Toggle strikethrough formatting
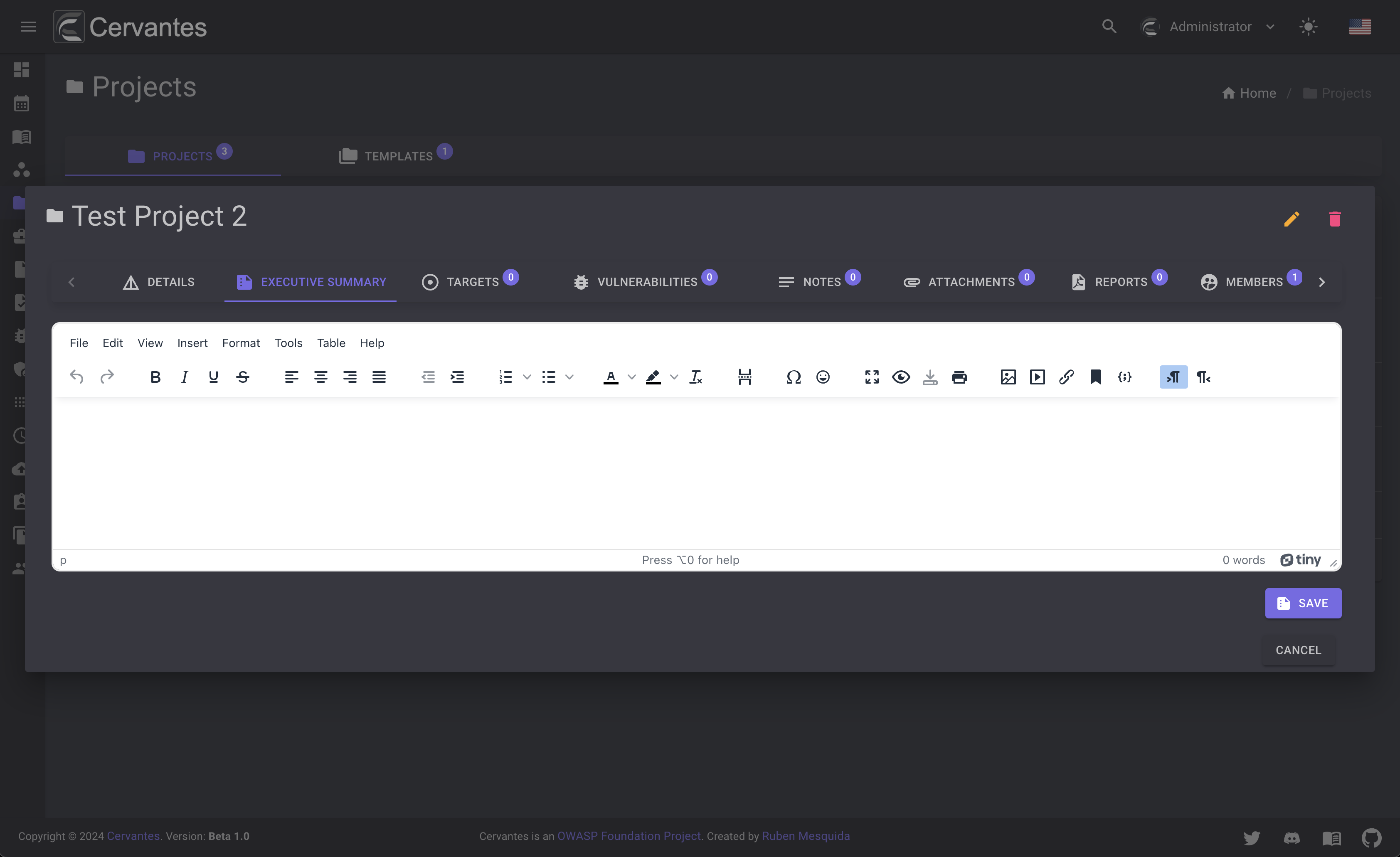The width and height of the screenshot is (1400, 857). [x=243, y=377]
